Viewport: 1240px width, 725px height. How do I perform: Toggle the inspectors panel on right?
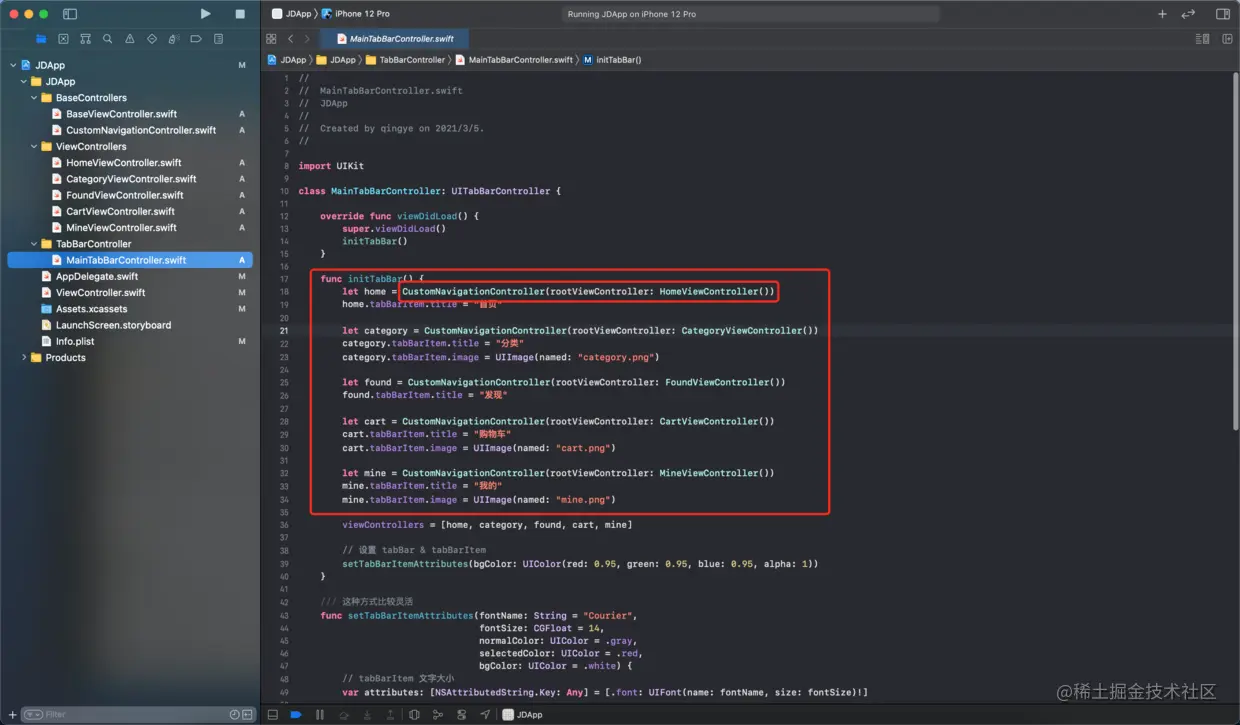1223,14
